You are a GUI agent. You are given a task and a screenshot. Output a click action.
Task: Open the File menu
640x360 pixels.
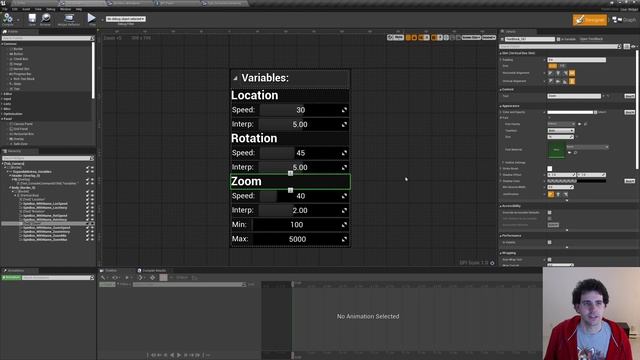click(x=5, y=9)
